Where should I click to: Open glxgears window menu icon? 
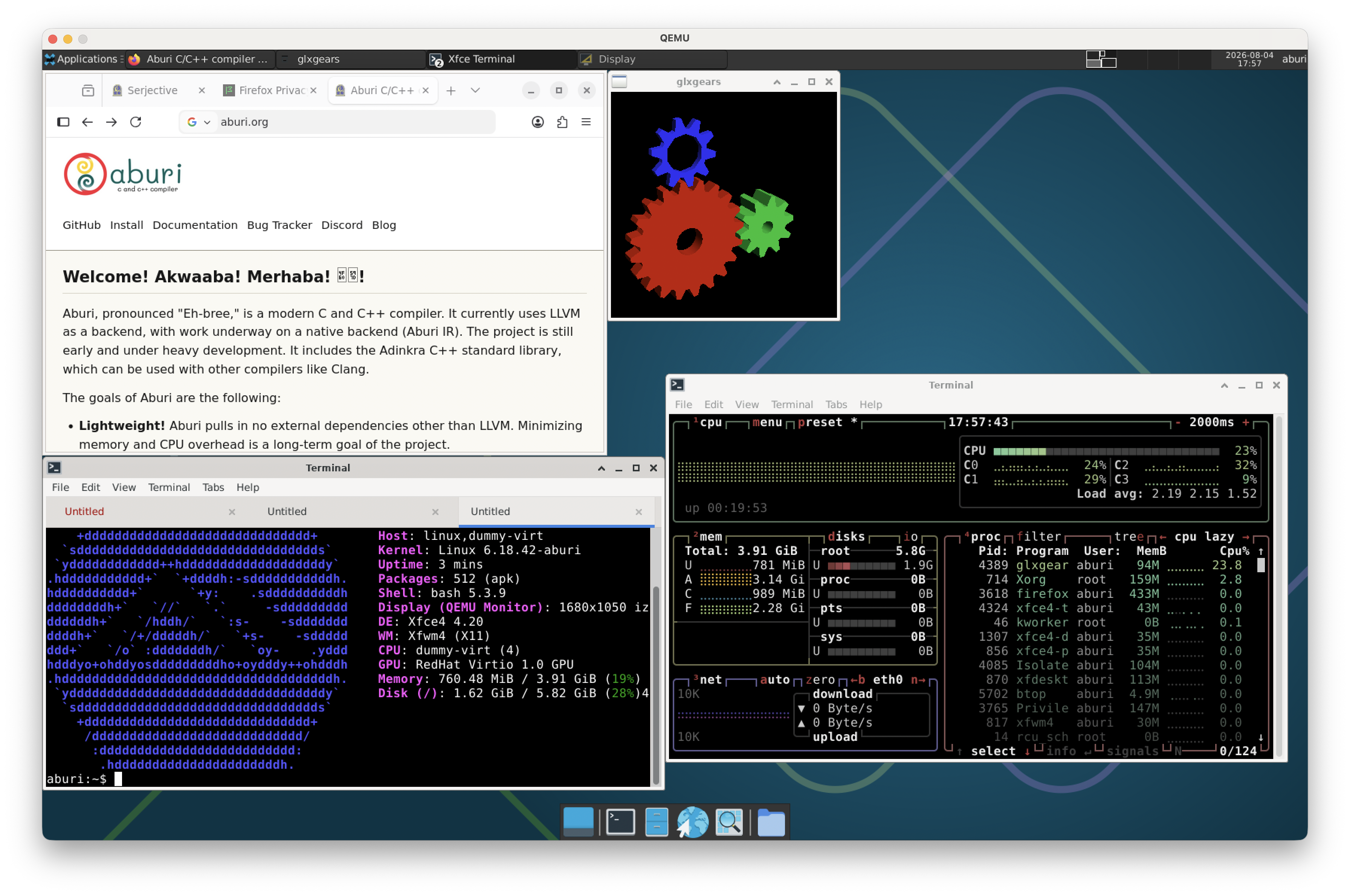[619, 82]
